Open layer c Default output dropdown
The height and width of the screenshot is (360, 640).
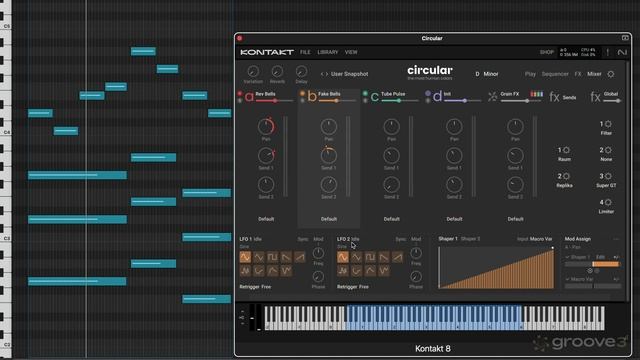click(x=391, y=219)
